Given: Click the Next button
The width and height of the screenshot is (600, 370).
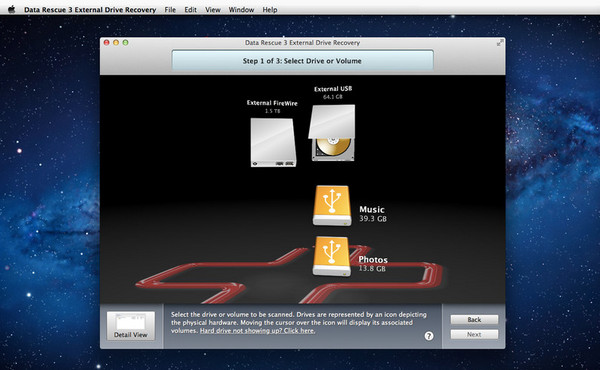Looking at the screenshot, I should pos(474,334).
